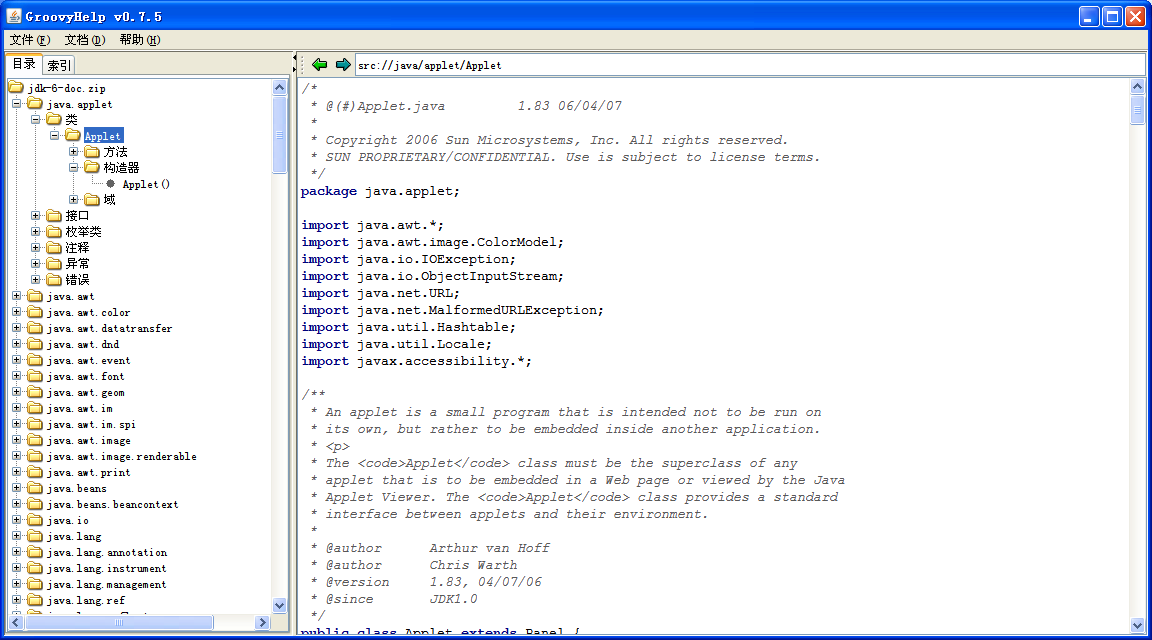Collapse the java.applet package node

coord(16,104)
